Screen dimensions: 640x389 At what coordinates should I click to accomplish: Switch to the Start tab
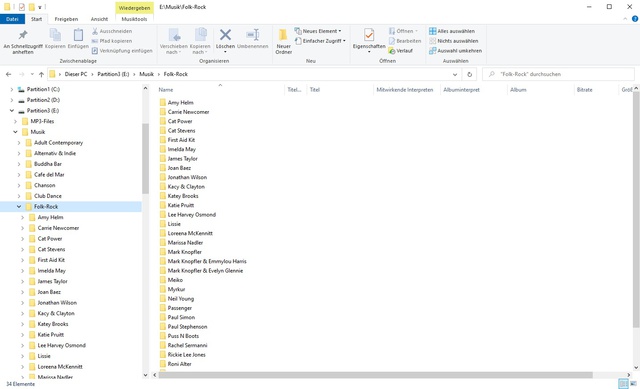[36, 19]
